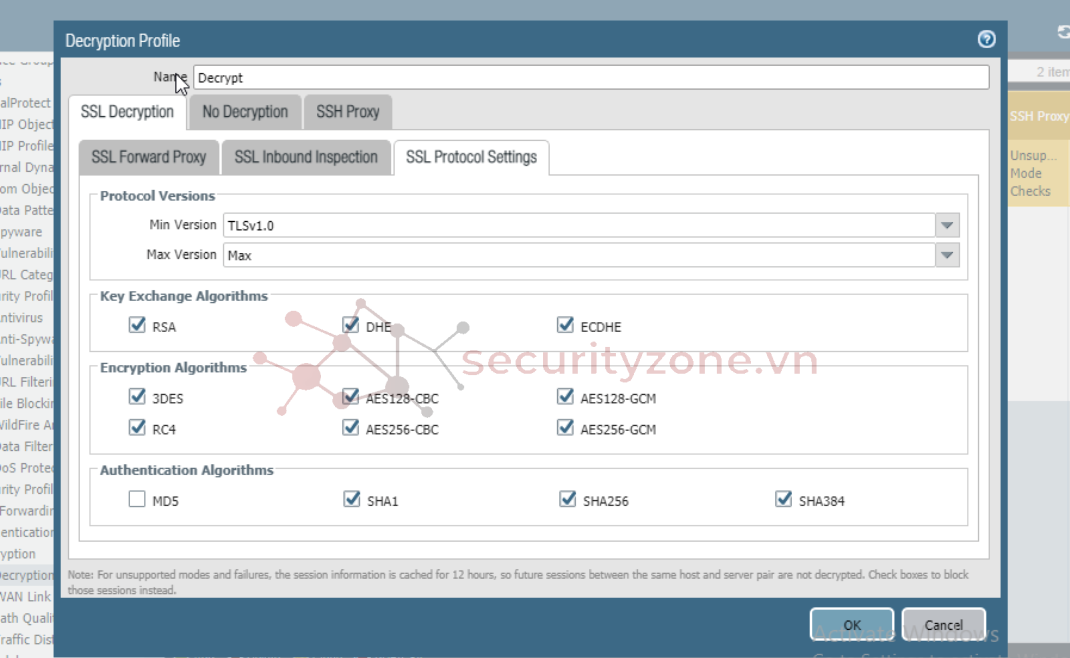Click the help question mark icon
The image size is (1070, 658).
986,40
